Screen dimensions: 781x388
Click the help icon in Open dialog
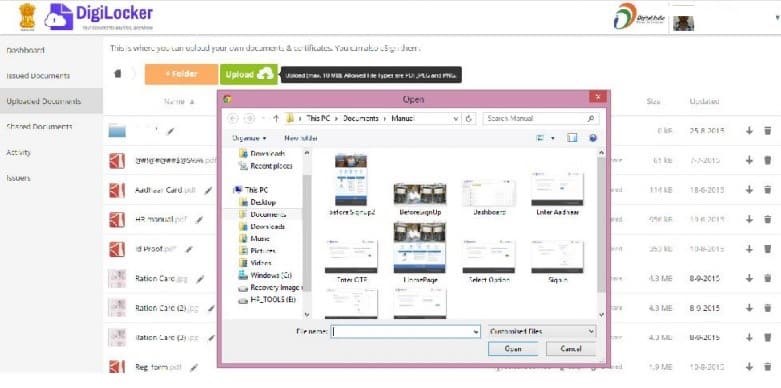point(593,138)
